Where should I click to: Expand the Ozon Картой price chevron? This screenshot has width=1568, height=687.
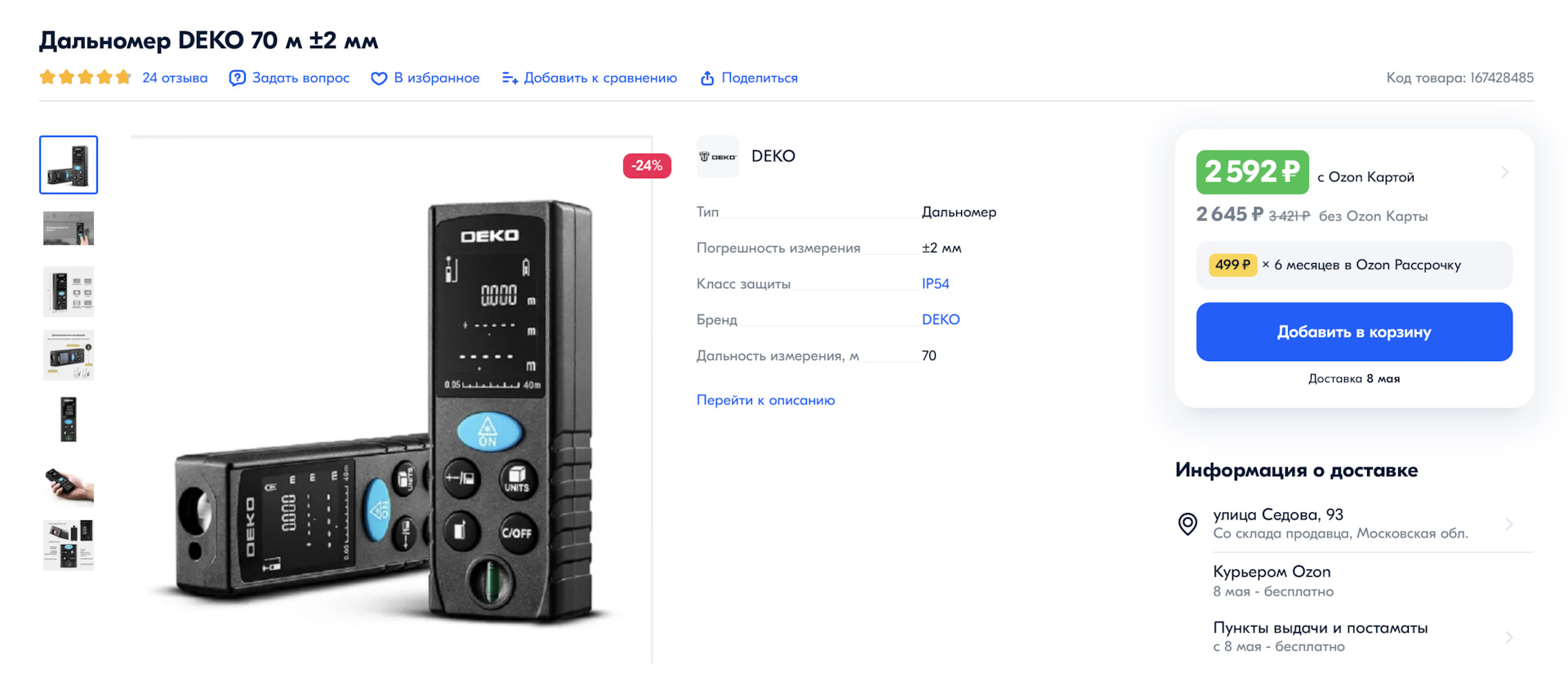click(1504, 172)
